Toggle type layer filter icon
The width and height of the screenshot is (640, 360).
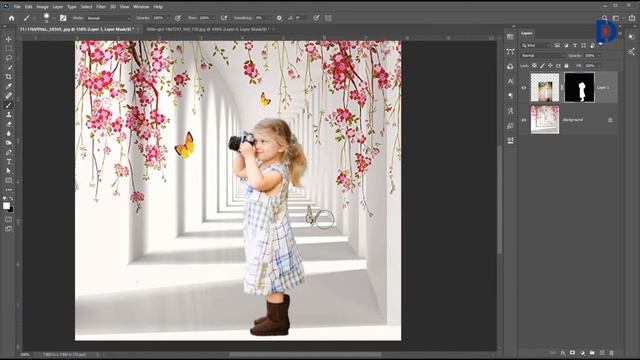pyautogui.click(x=575, y=45)
